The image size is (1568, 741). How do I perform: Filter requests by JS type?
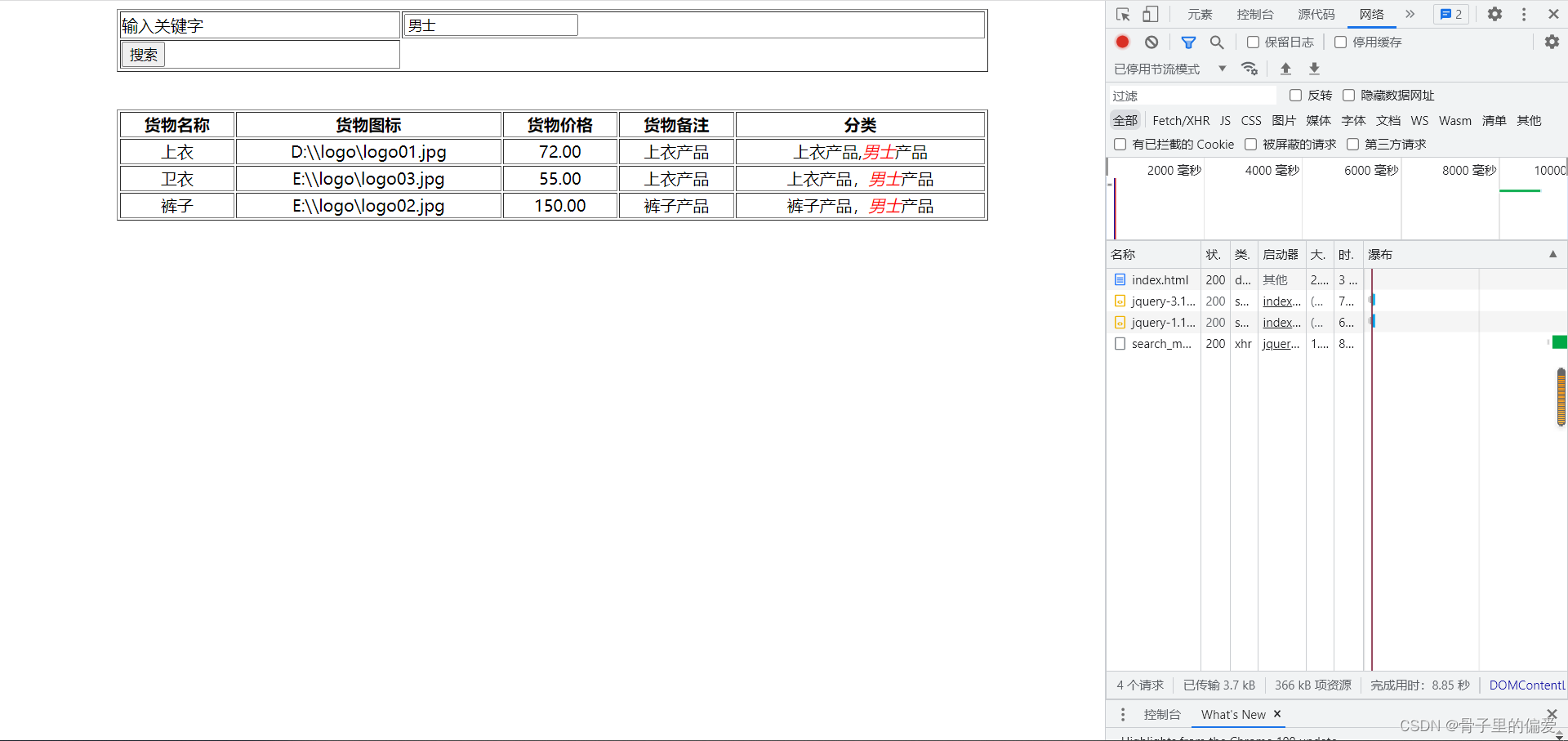[1225, 120]
